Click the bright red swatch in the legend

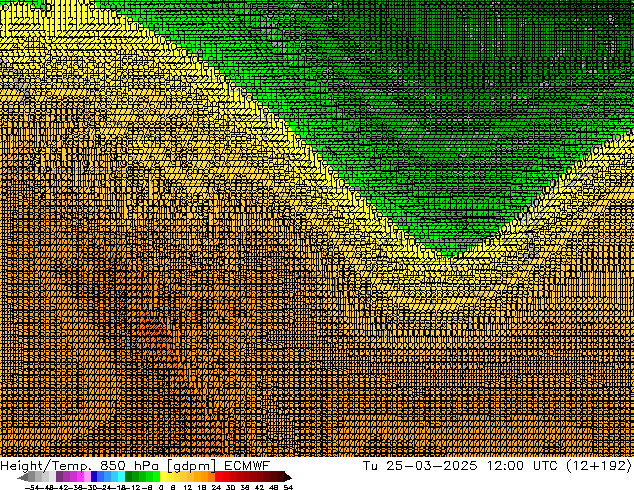tap(218, 477)
